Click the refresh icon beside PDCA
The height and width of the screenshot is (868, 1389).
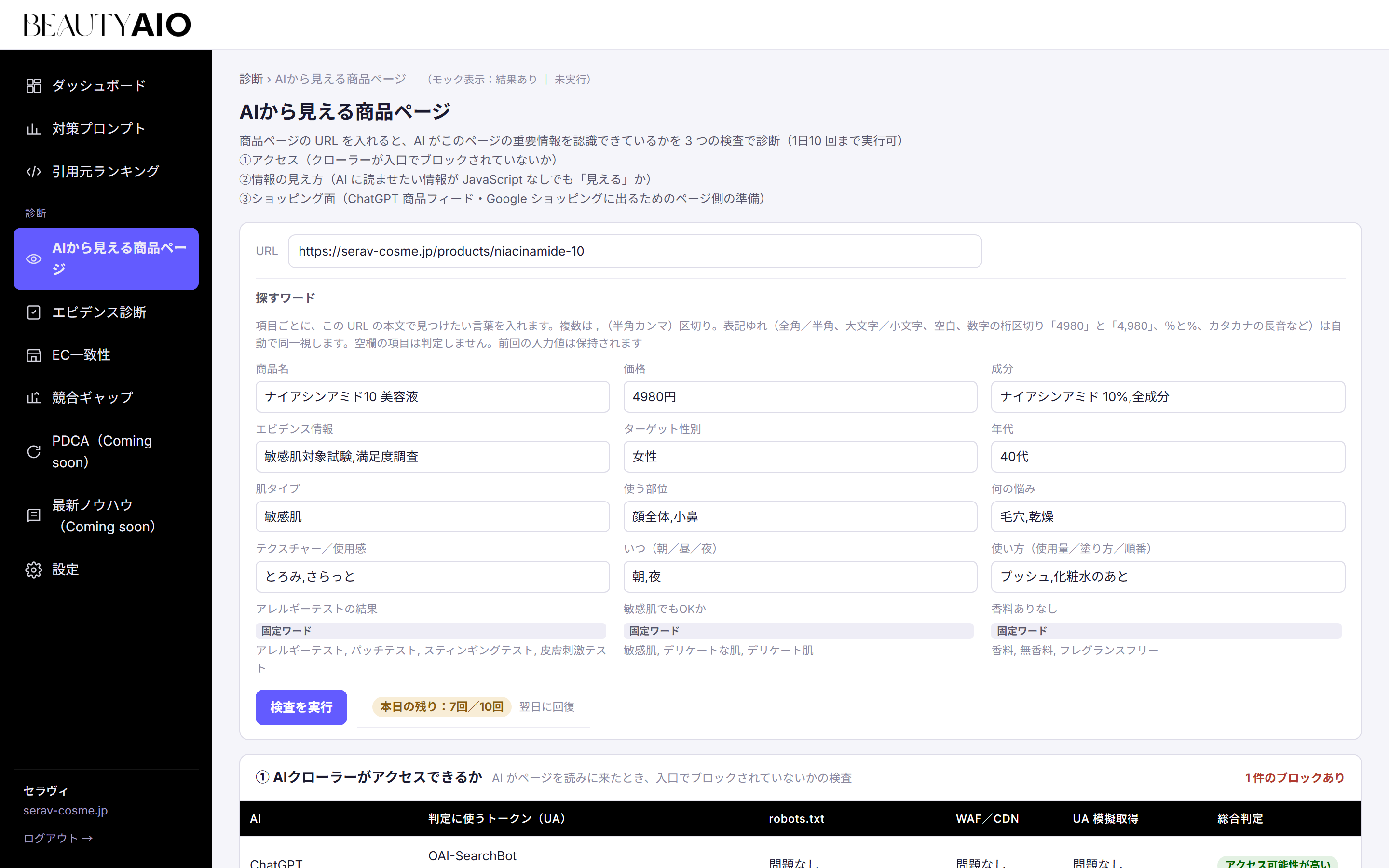click(34, 452)
